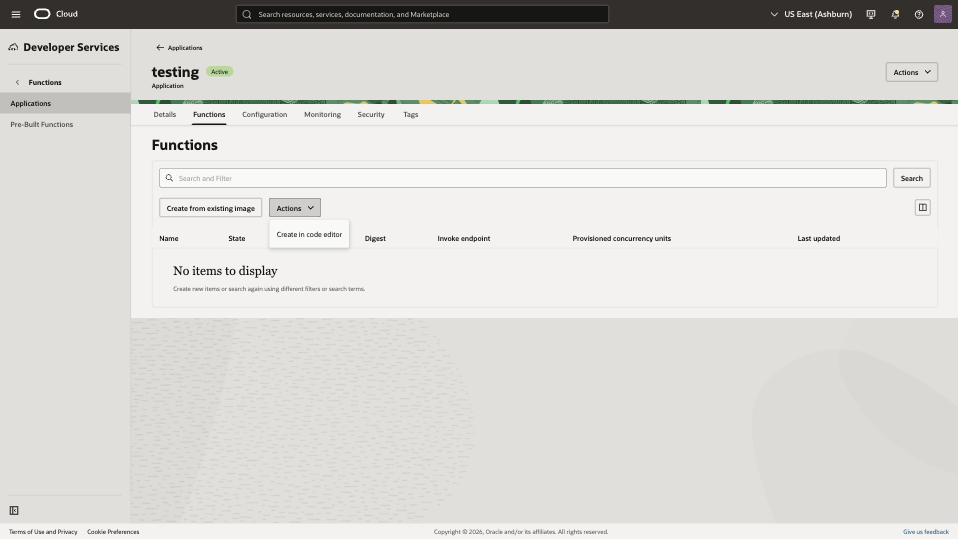958x539 pixels.
Task: Open the user profile avatar menu
Action: pos(943,14)
